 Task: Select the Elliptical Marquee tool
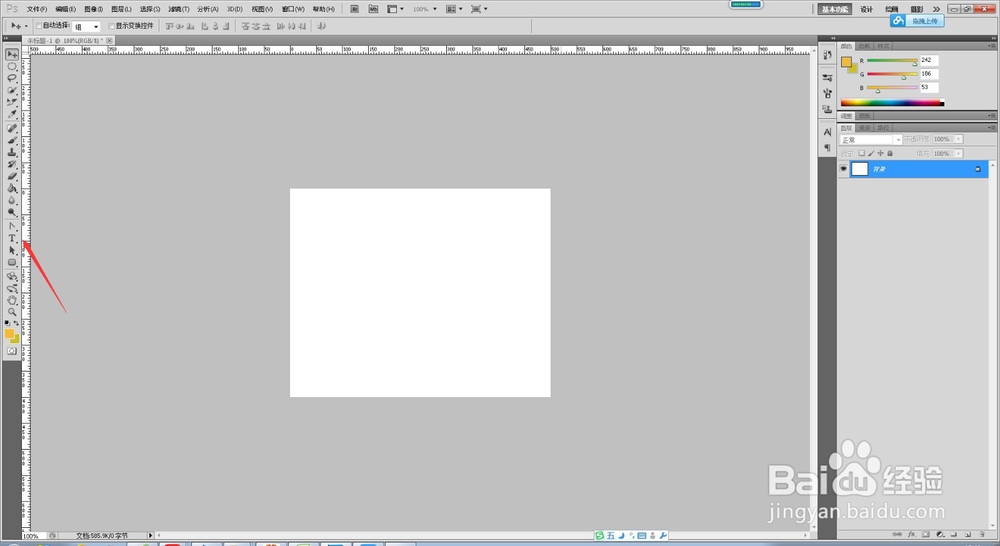tap(12, 66)
